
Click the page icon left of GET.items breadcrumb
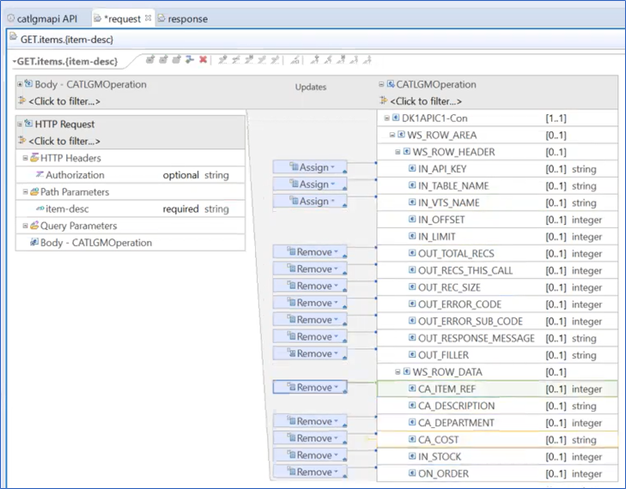[14, 38]
